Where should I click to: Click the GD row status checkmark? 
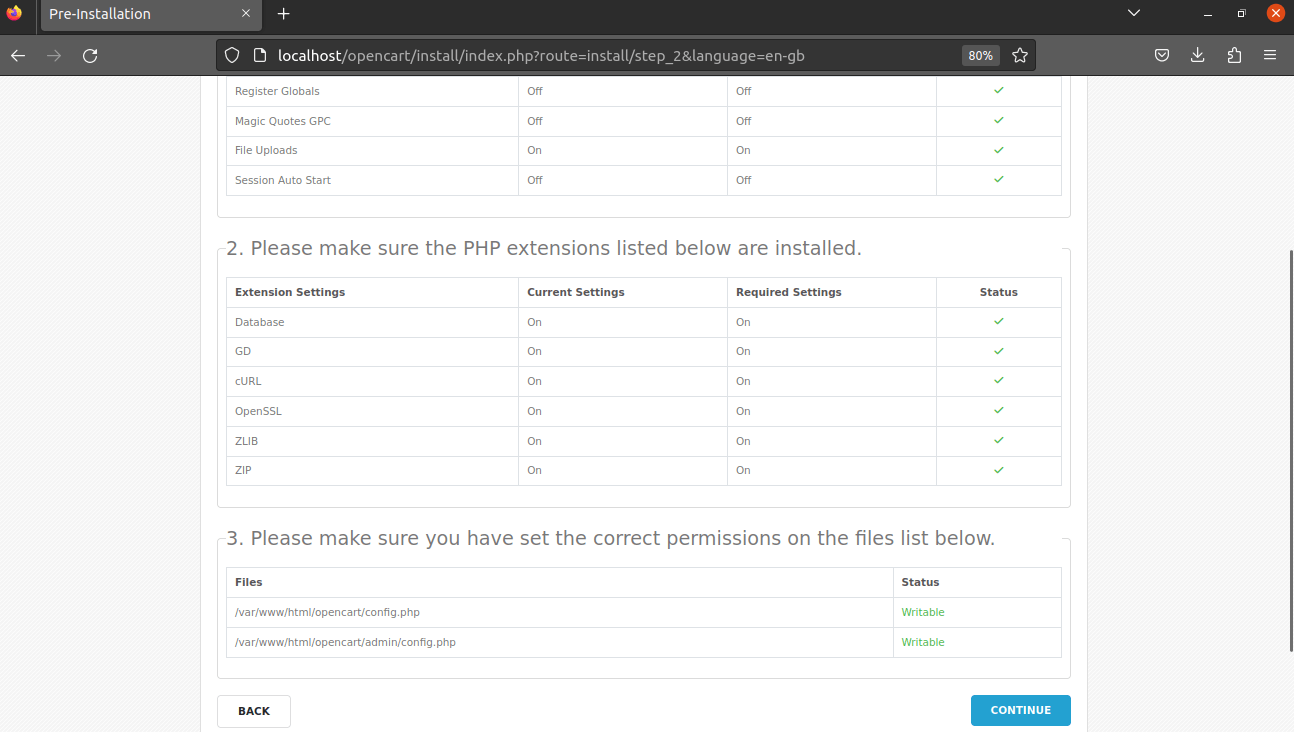pyautogui.click(x=998, y=351)
